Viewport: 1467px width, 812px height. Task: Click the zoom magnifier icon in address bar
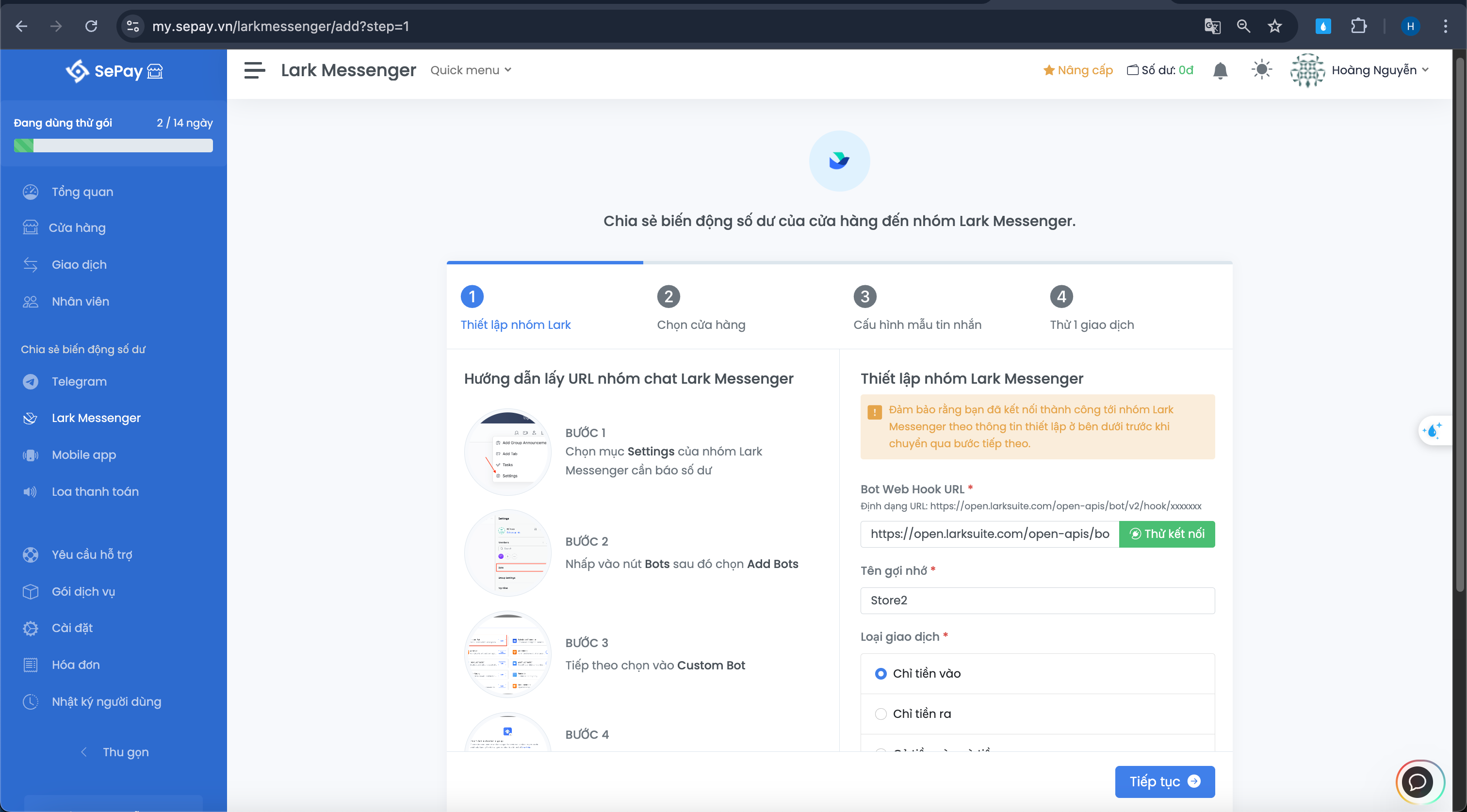pyautogui.click(x=1243, y=26)
